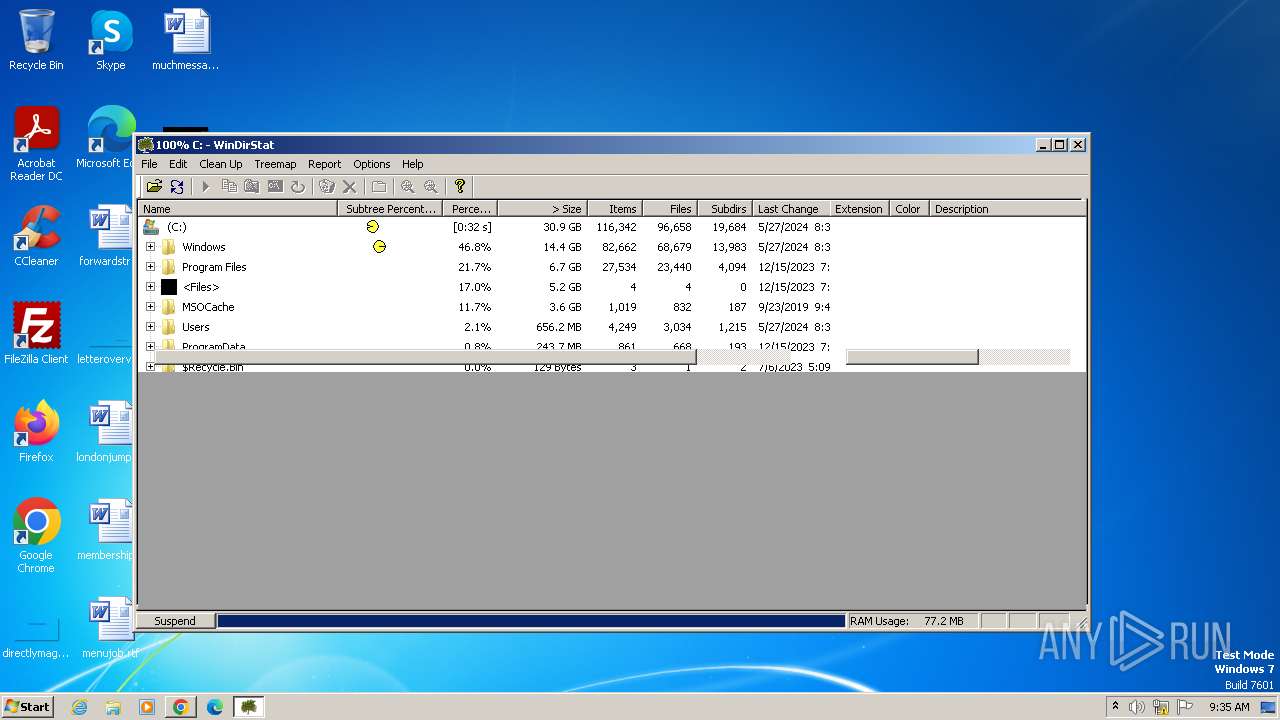Click the Delete to Recycle Bin icon

pos(326,186)
